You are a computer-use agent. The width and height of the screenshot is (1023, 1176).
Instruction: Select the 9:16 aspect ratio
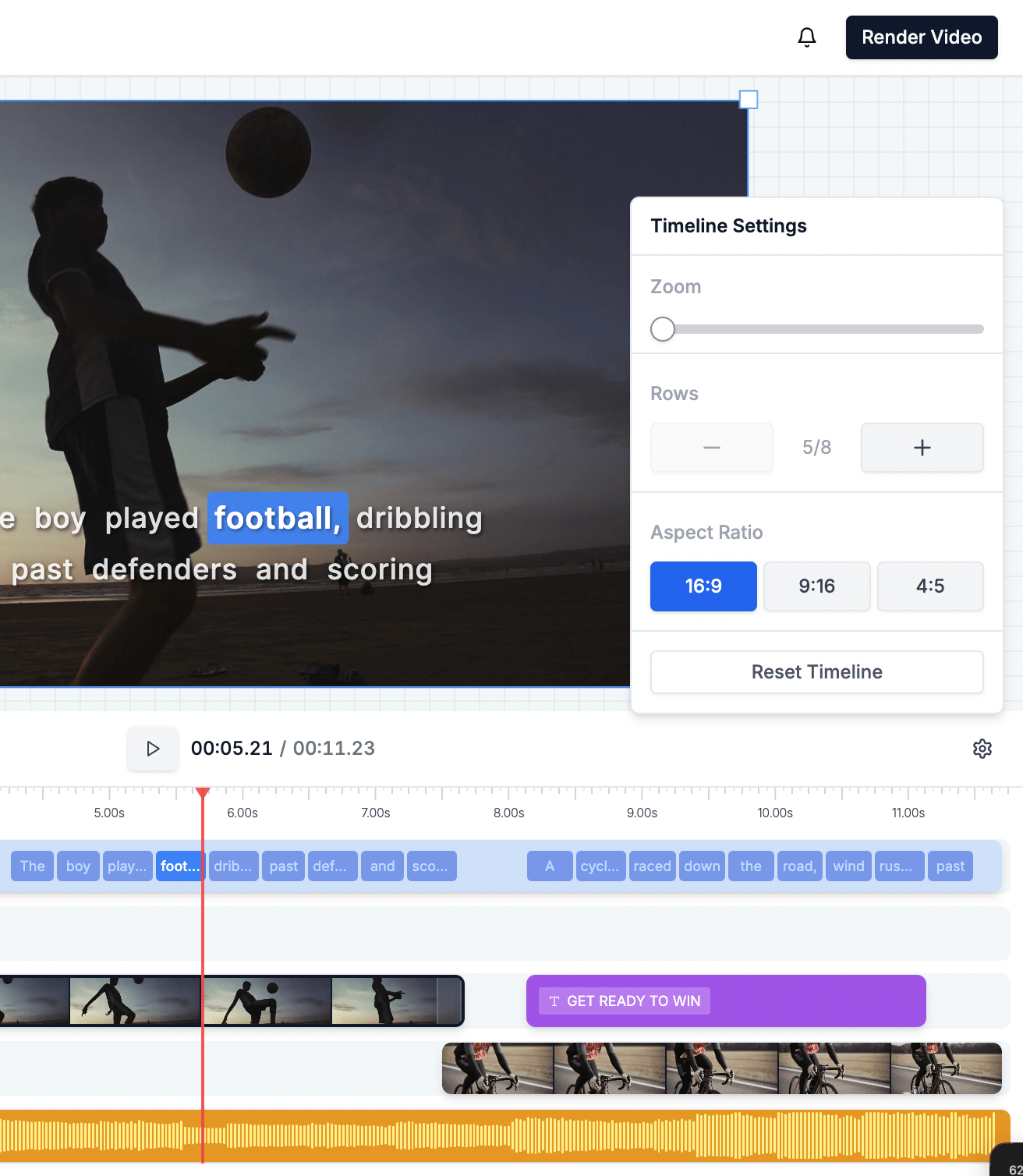click(x=816, y=586)
